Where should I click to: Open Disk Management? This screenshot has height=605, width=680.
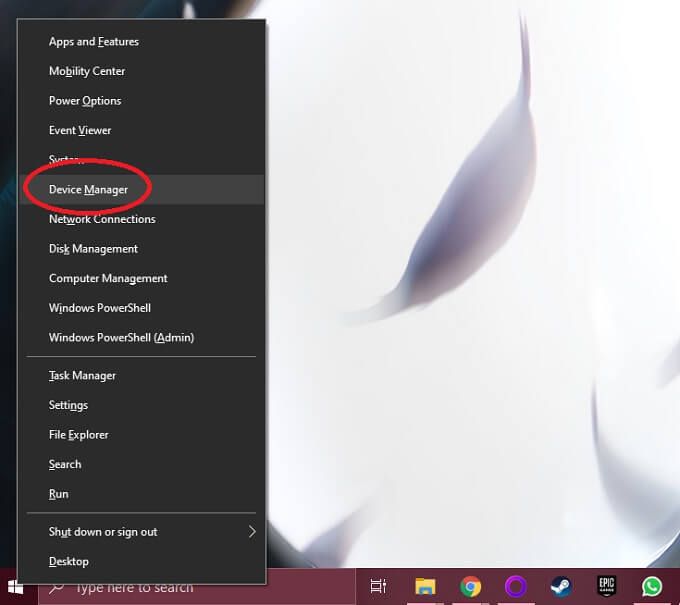[x=141, y=249]
